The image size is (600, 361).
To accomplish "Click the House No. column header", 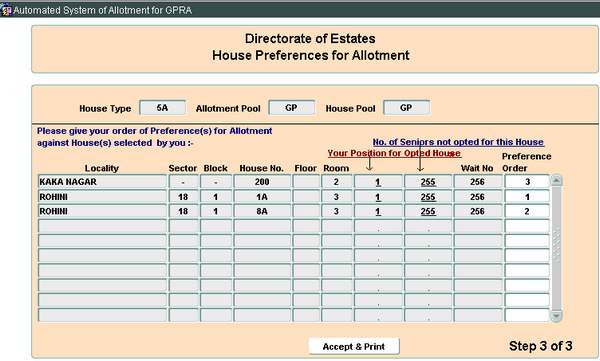I will tap(261, 168).
